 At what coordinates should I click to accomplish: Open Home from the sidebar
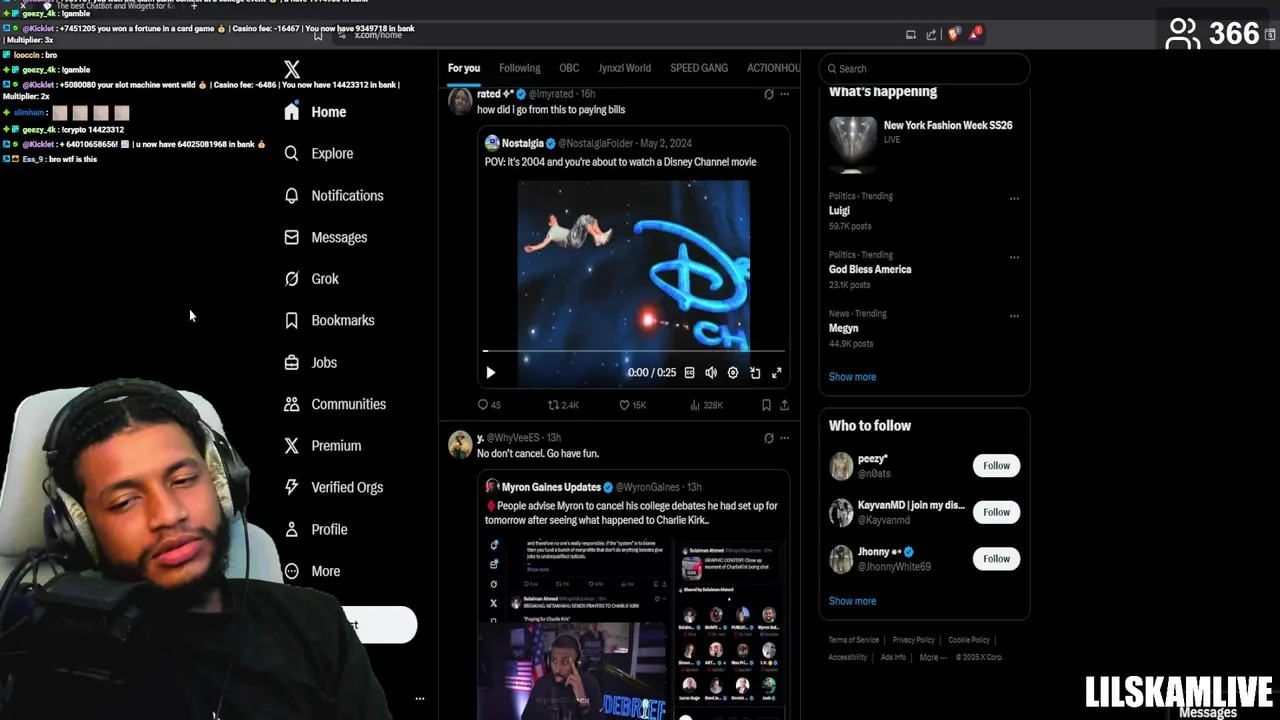pos(315,112)
